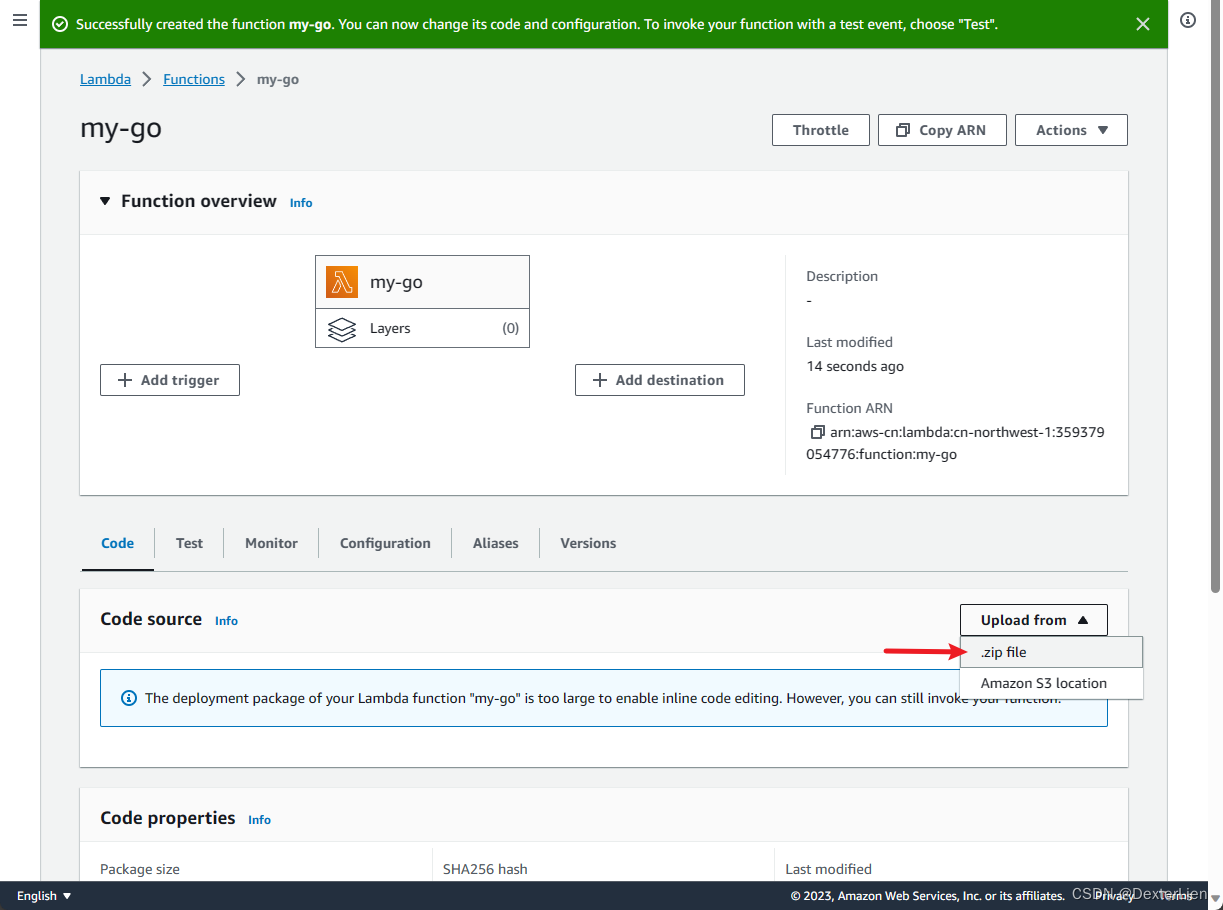Viewport: 1223px width, 910px height.
Task: Switch to the Test tab
Action: coord(189,543)
